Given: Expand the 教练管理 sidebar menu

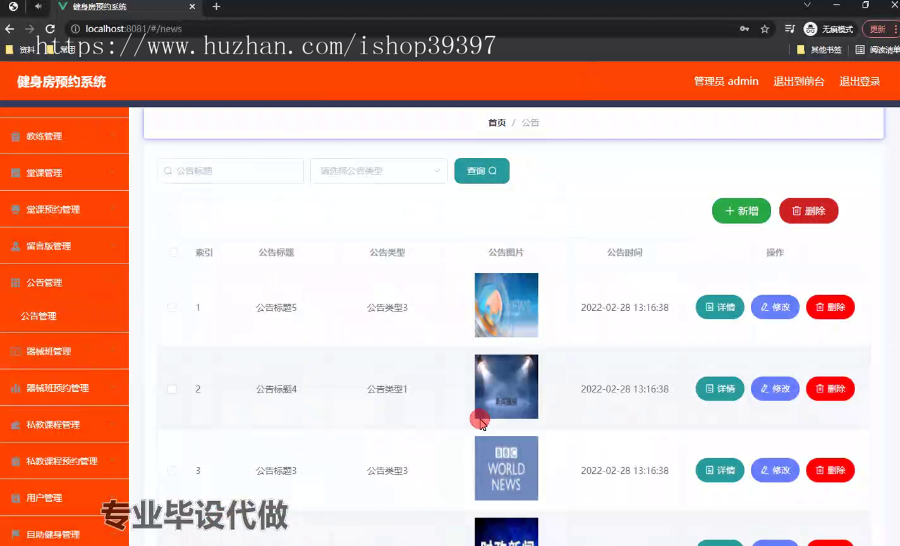Looking at the screenshot, I should point(64,136).
